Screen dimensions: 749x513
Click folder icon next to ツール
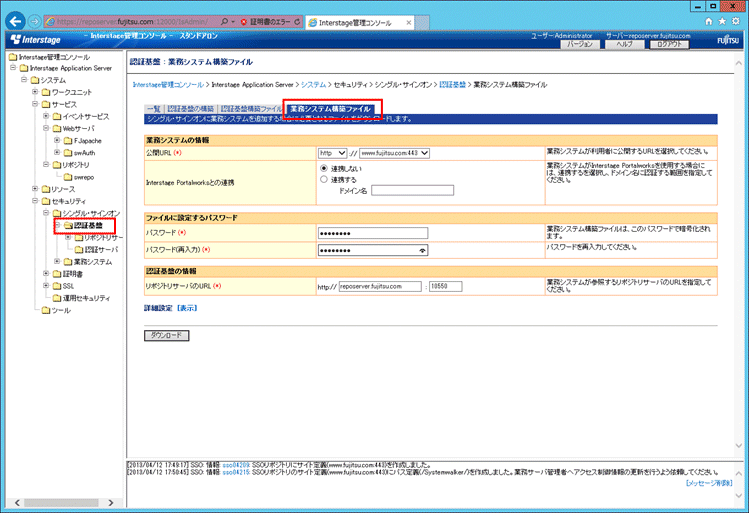[46, 310]
